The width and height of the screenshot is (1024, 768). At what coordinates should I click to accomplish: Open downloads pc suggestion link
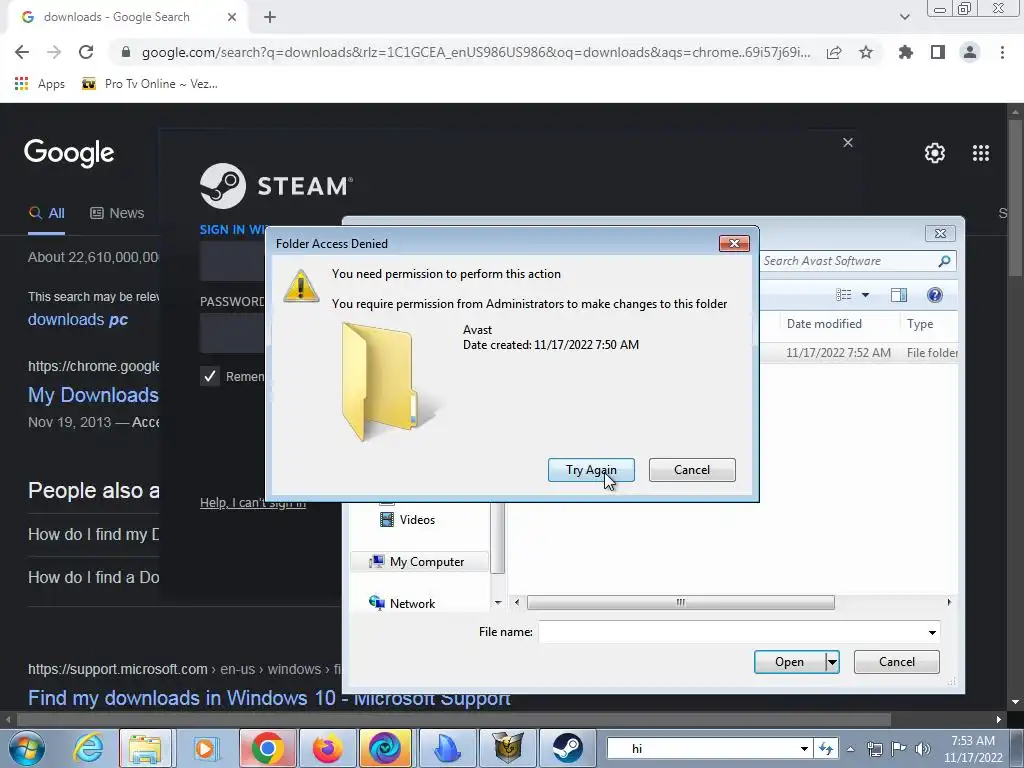78,319
